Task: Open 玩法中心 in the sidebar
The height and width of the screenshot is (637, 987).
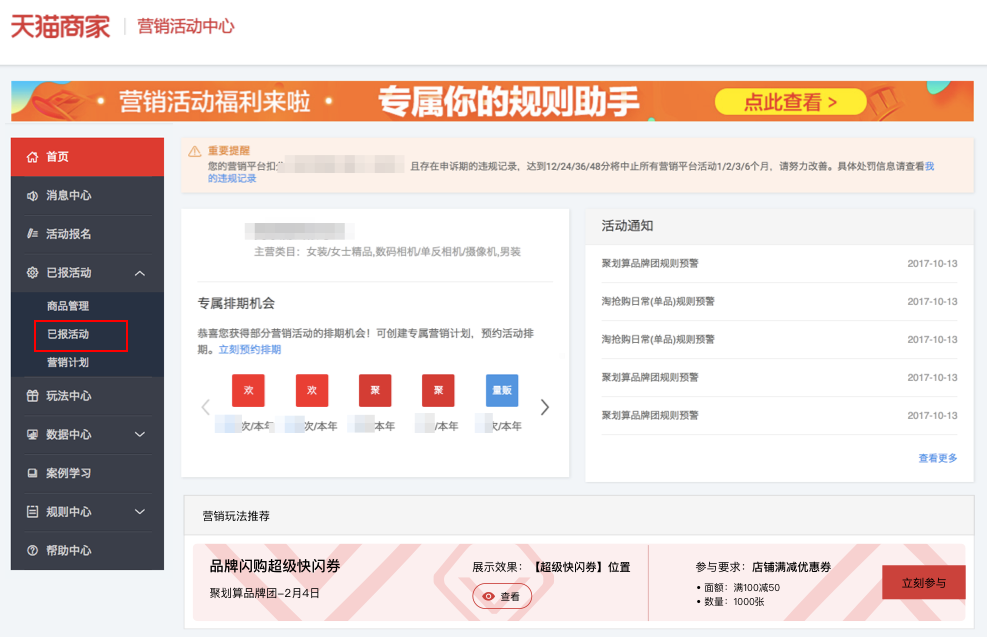Action: 87,396
